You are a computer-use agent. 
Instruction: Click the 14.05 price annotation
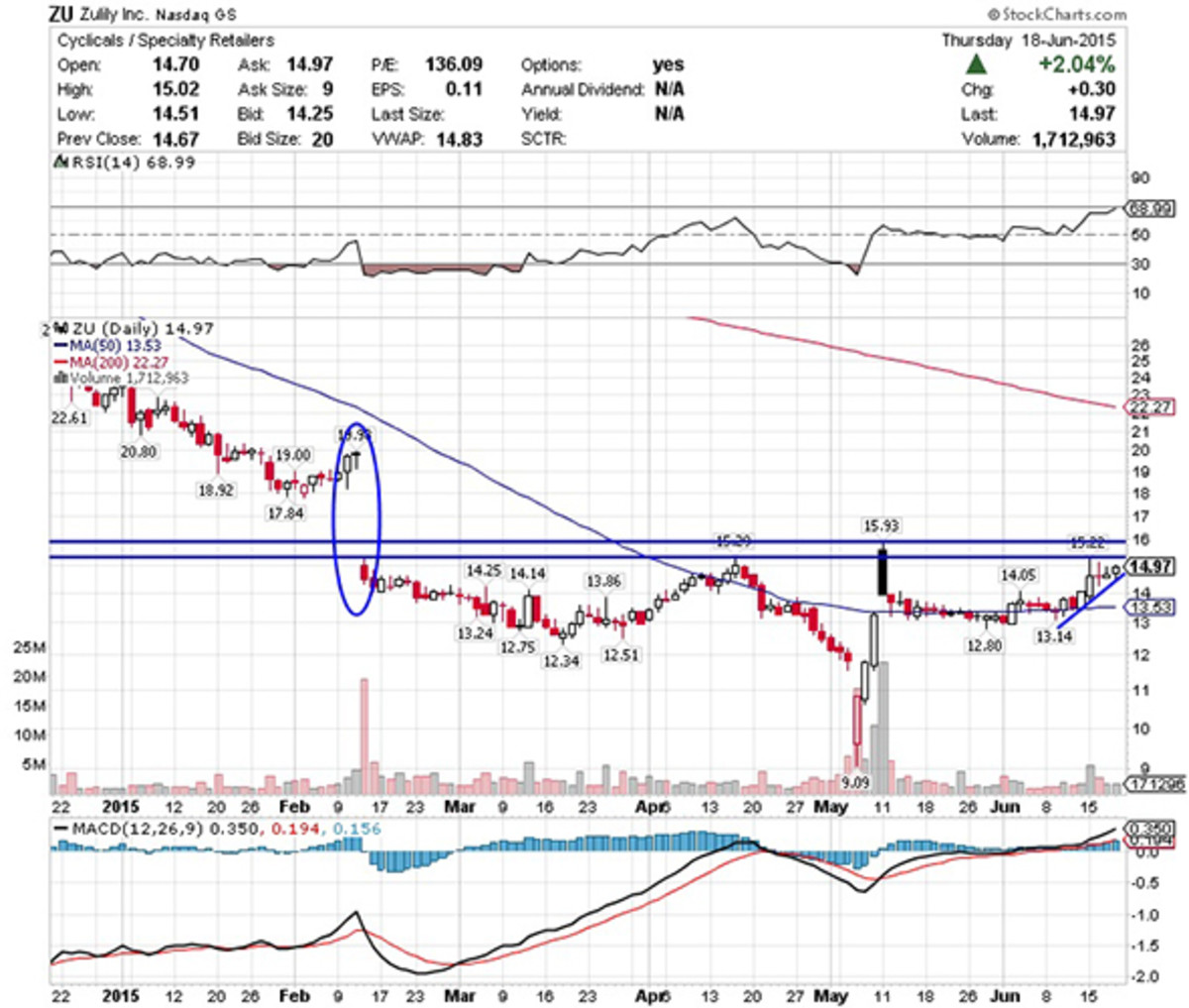(1017, 575)
